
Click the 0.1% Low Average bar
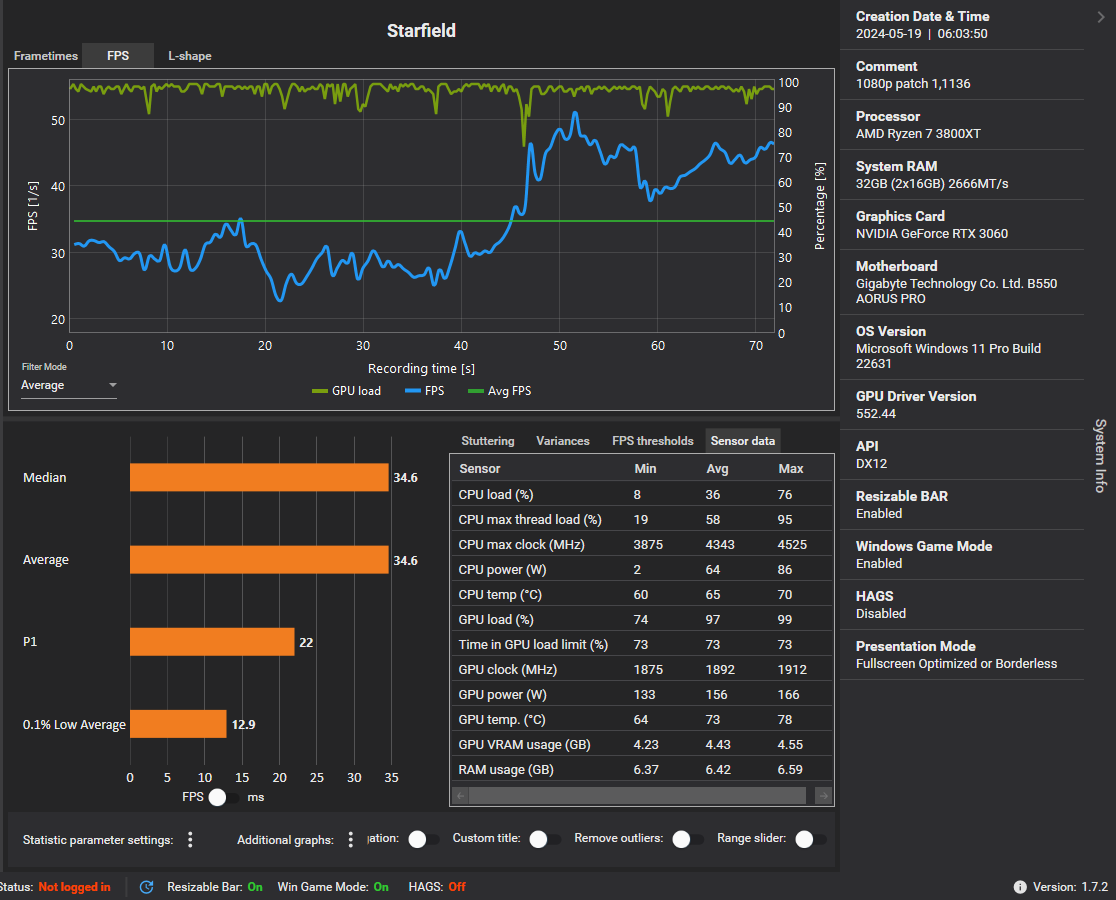pos(178,724)
